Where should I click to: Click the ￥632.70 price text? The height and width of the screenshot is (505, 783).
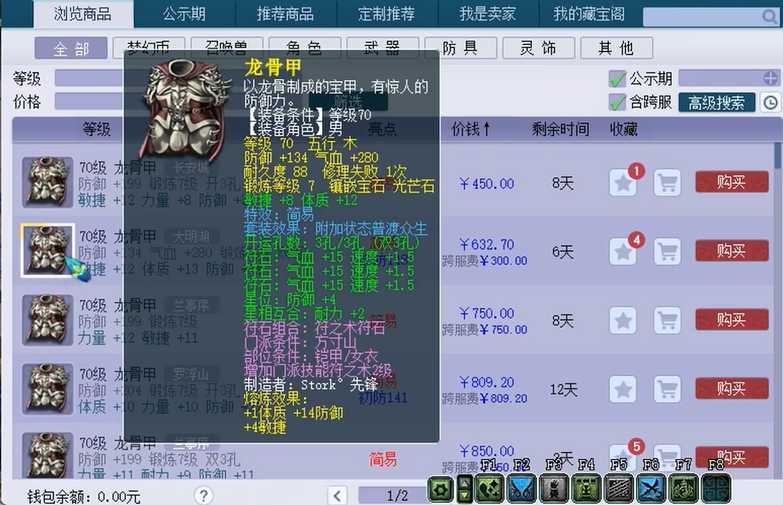487,244
